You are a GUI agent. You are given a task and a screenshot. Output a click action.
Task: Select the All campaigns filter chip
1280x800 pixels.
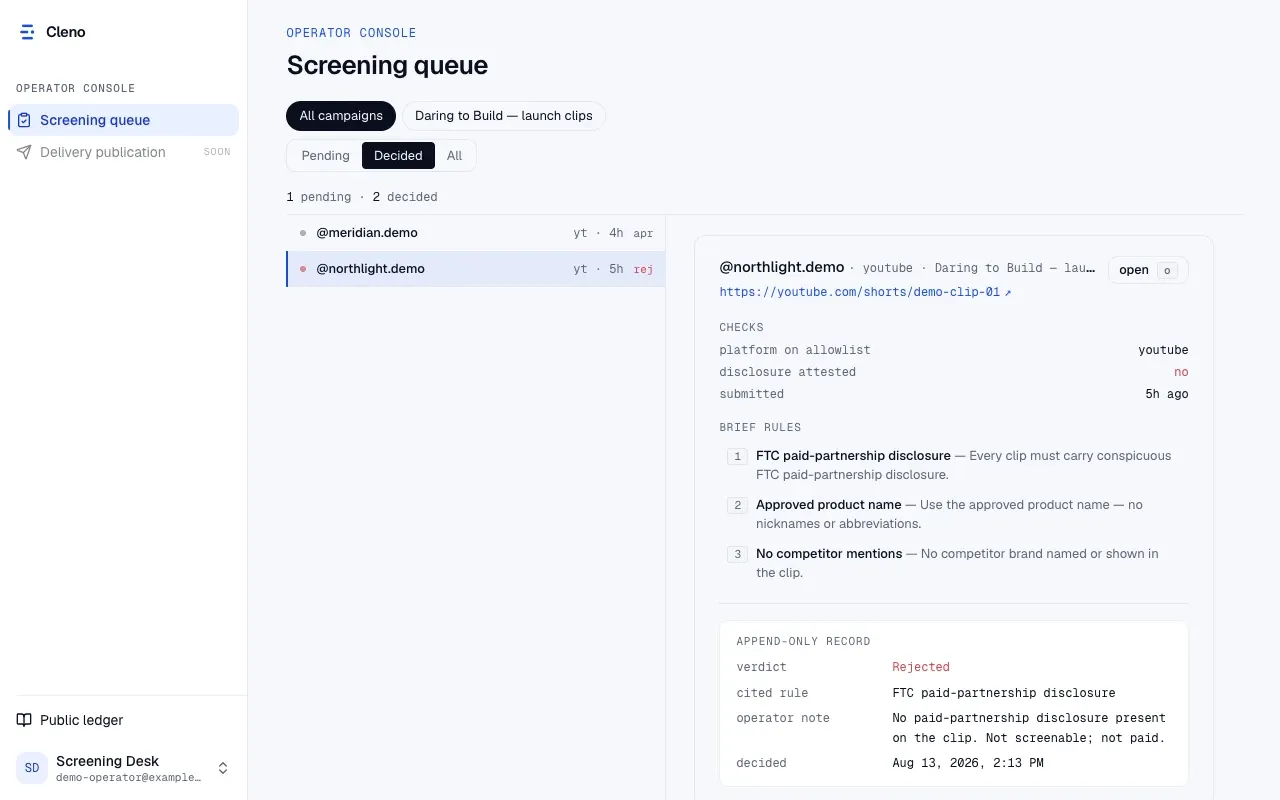(341, 116)
